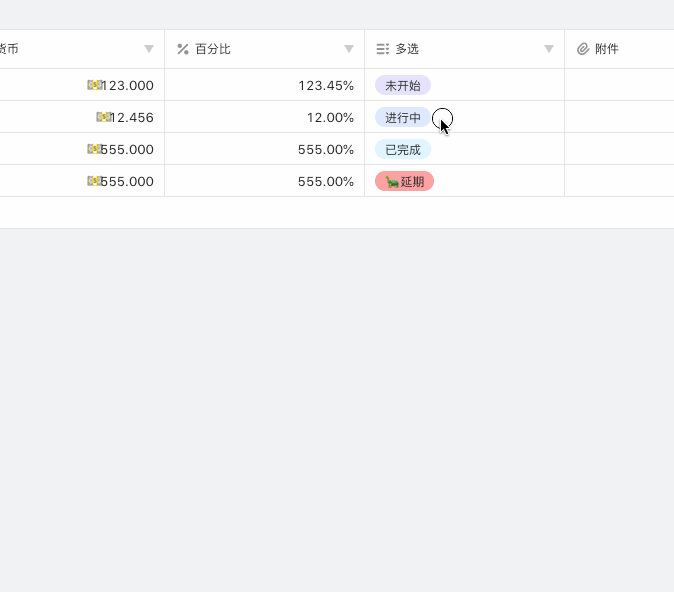Open the 多选 column dropdown arrow

click(549, 49)
